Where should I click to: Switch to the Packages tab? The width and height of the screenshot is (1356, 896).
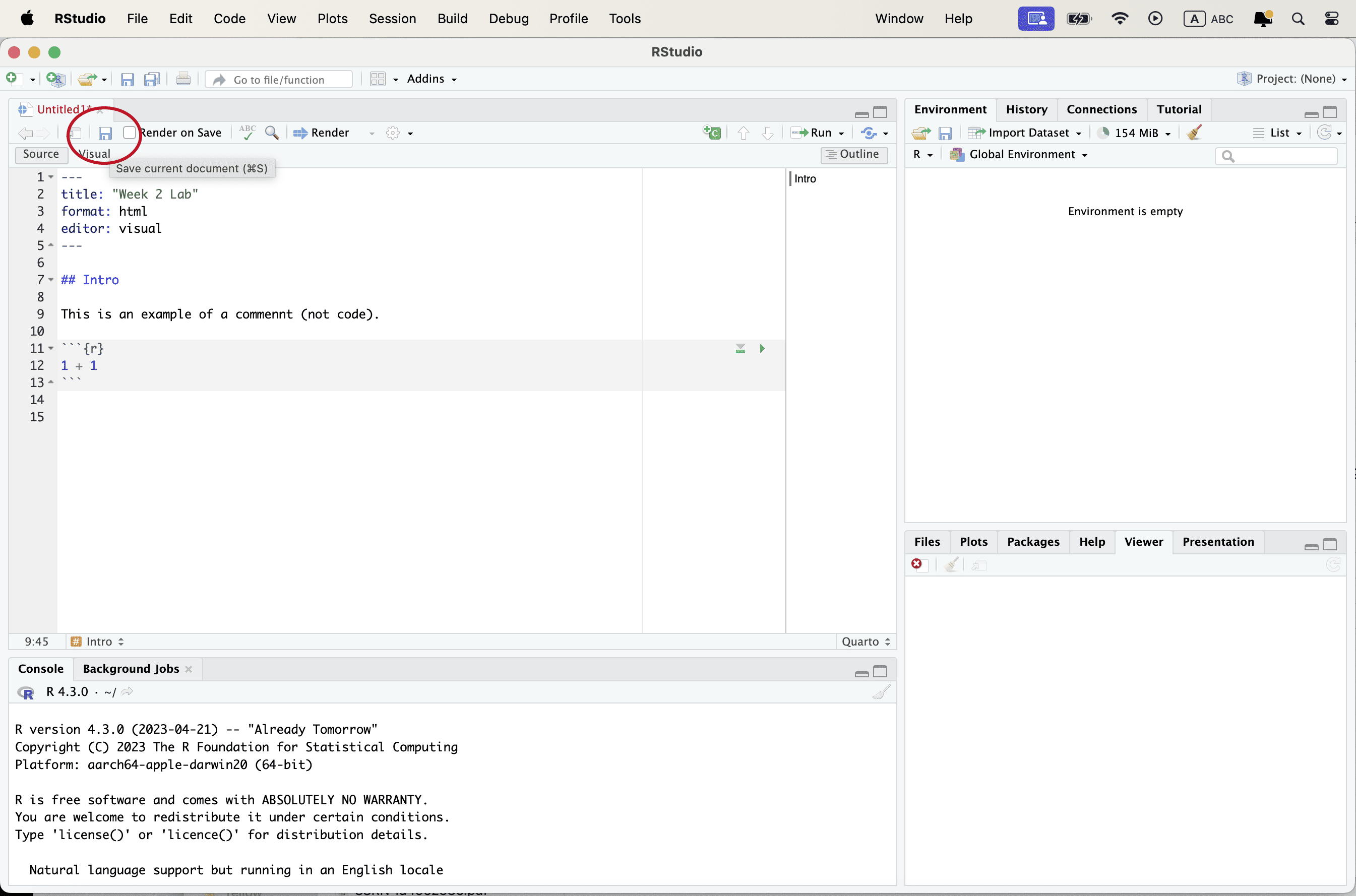coord(1032,542)
